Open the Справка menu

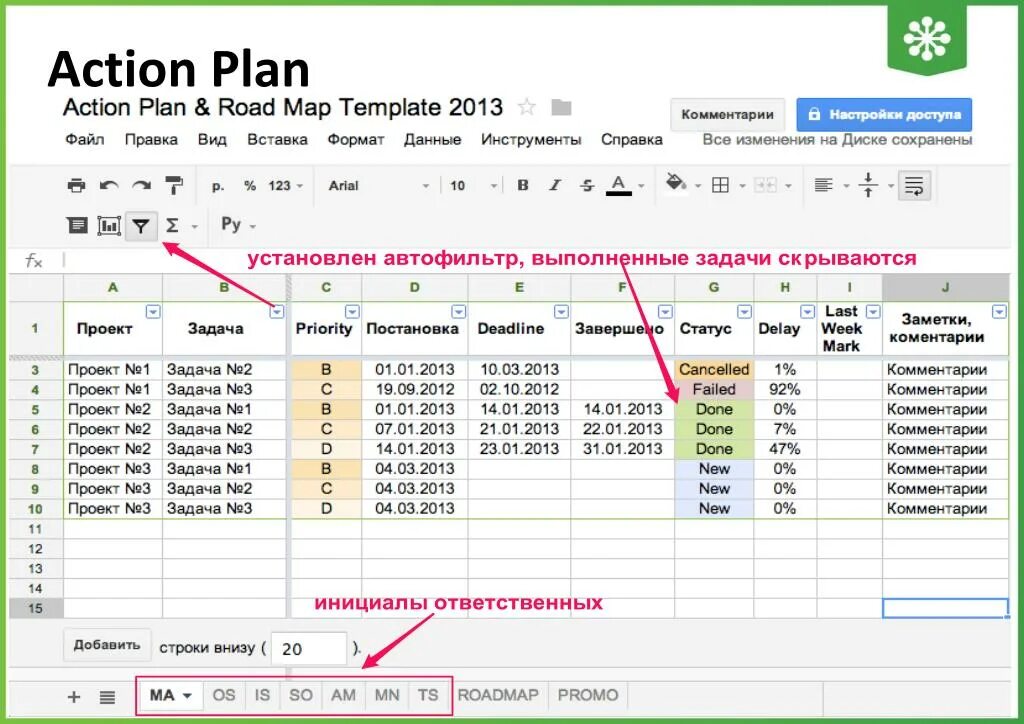632,140
